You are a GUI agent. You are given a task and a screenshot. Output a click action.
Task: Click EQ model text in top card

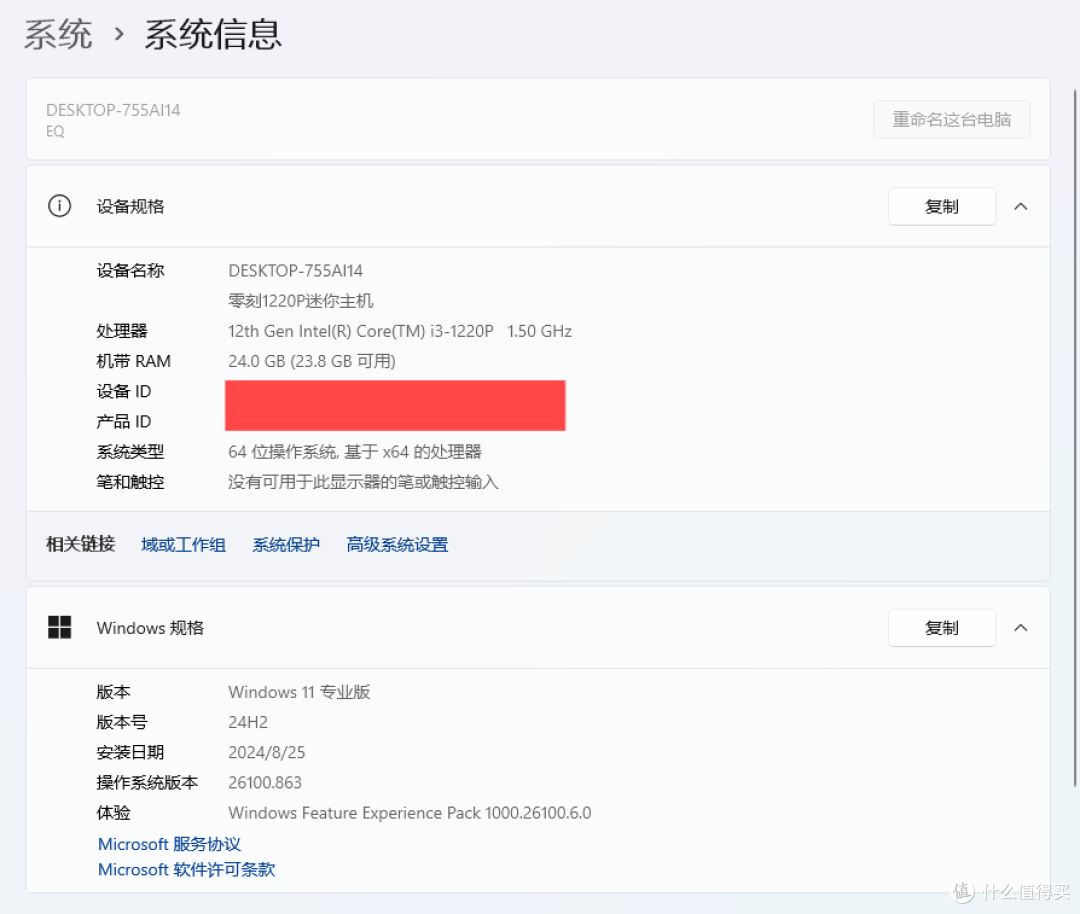pyautogui.click(x=55, y=132)
